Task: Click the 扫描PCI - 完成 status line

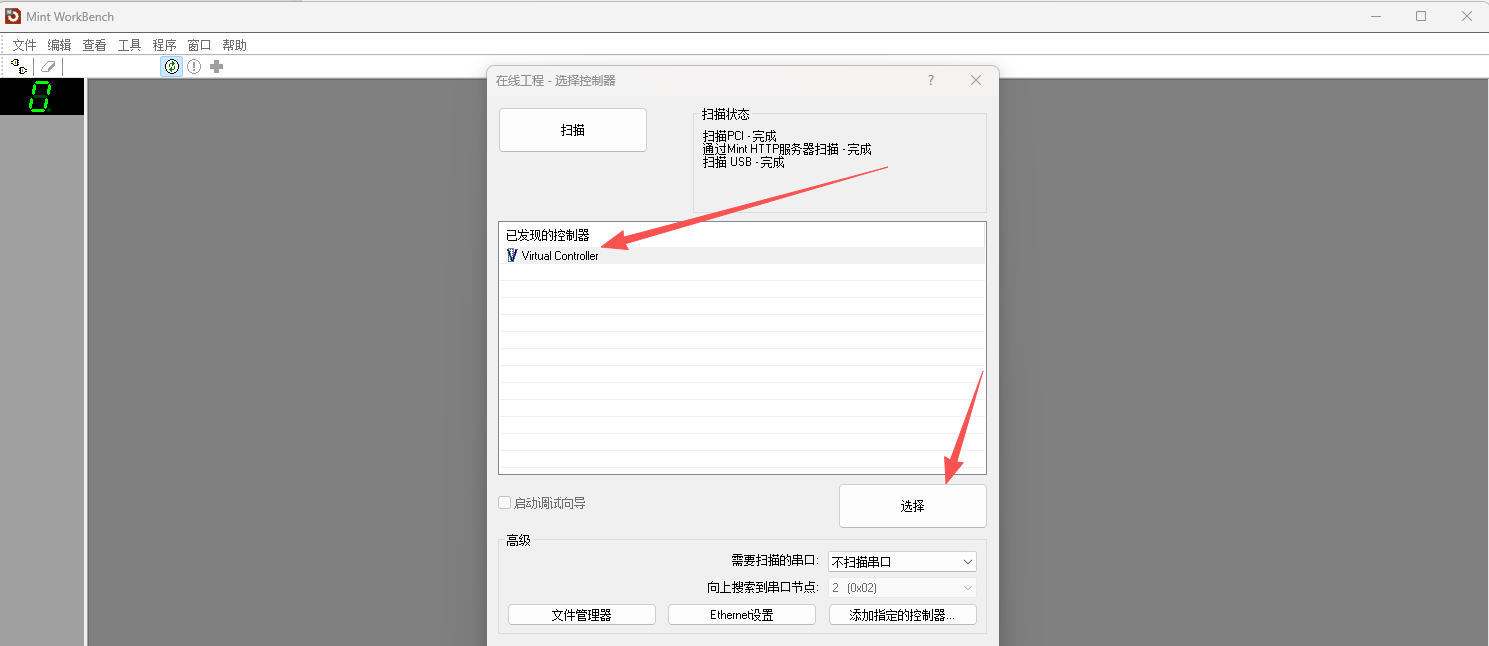Action: click(x=739, y=136)
